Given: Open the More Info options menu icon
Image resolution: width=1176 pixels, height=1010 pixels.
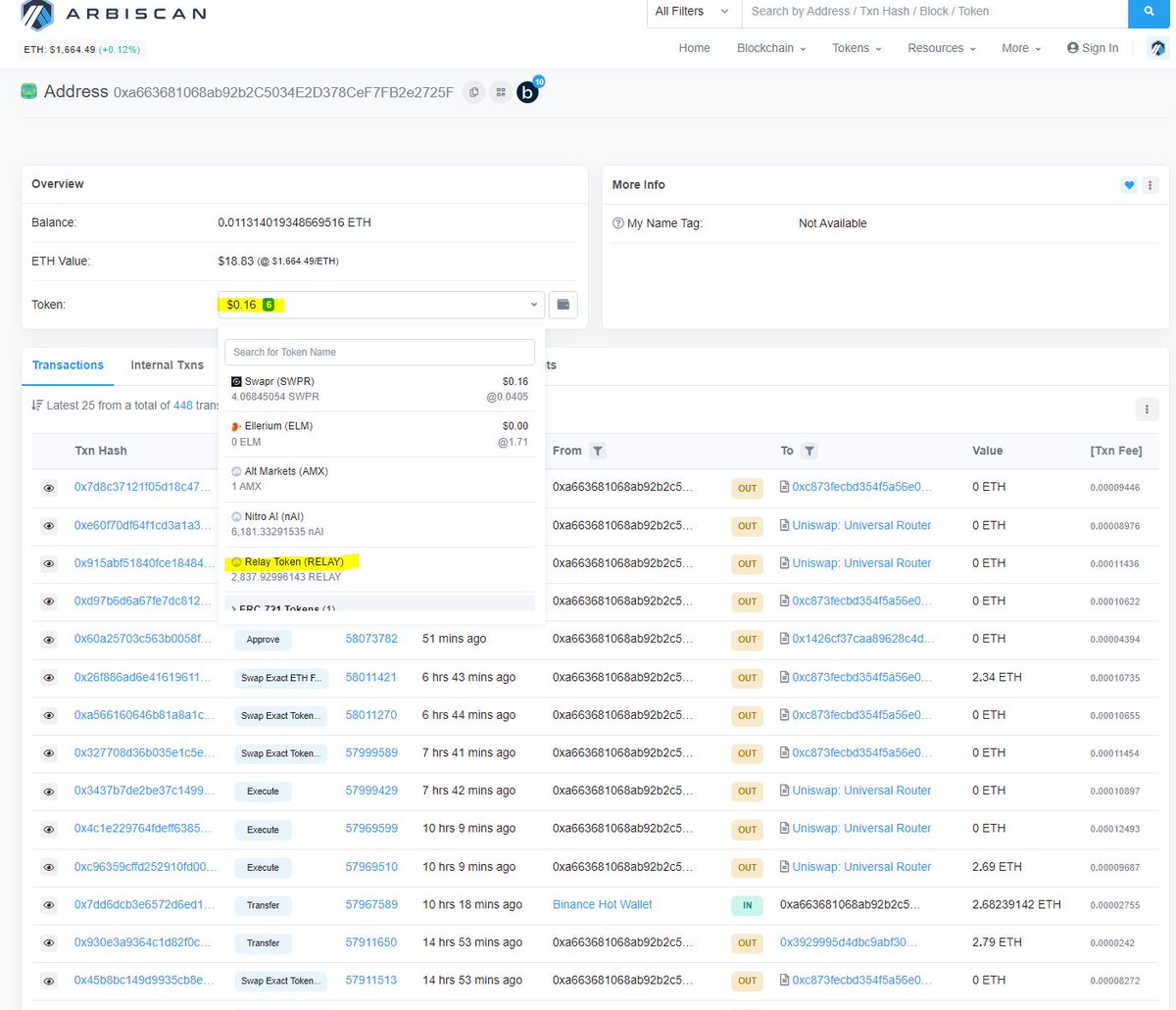Looking at the screenshot, I should (x=1151, y=184).
